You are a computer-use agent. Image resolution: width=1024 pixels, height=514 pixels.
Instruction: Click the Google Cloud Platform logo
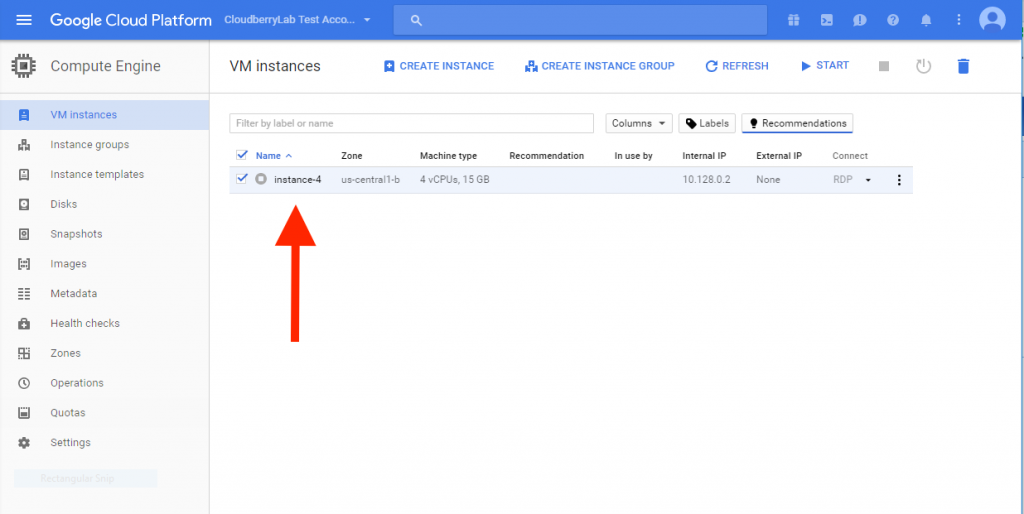click(131, 20)
